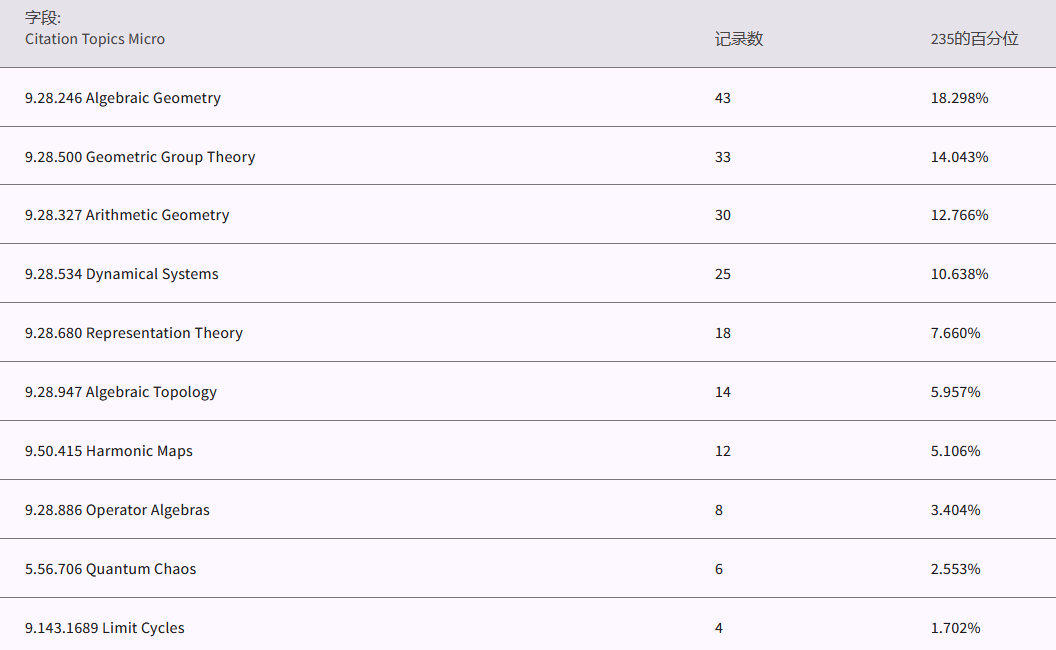Click the 记录数 column header

739,39
